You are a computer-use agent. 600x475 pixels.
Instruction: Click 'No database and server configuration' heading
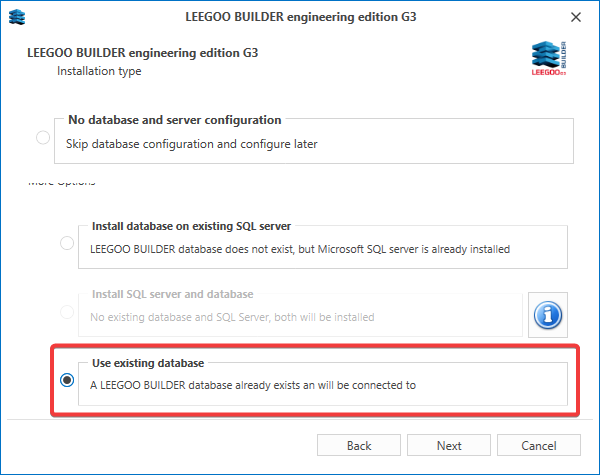(175, 120)
